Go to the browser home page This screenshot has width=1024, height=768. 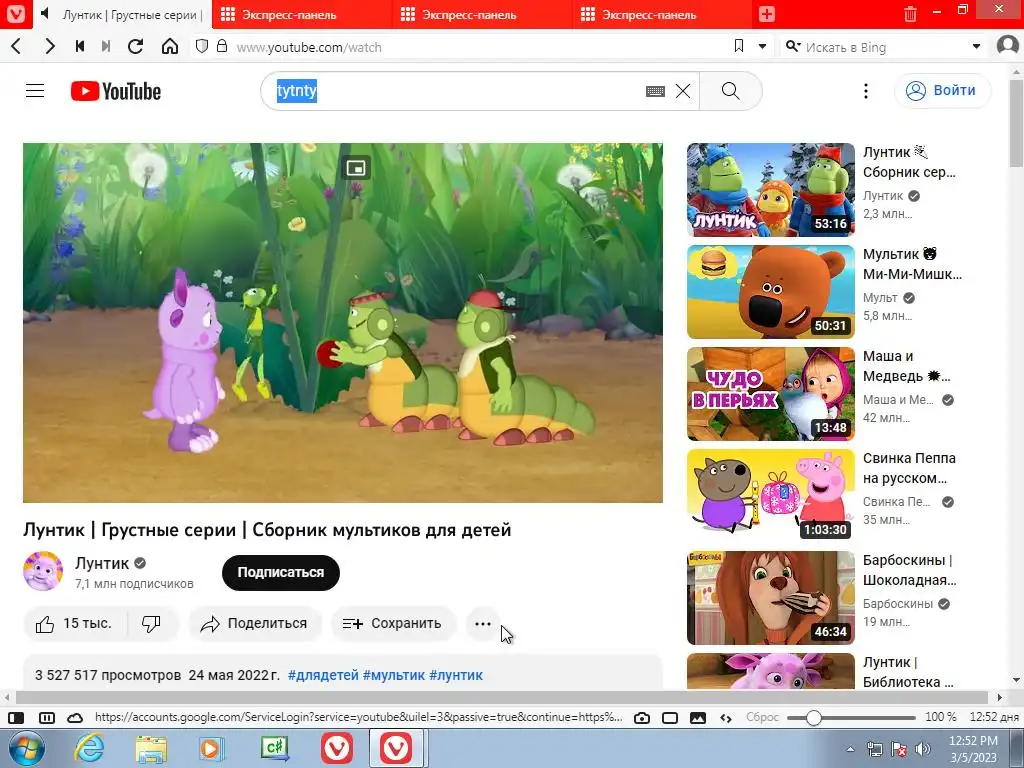[170, 46]
